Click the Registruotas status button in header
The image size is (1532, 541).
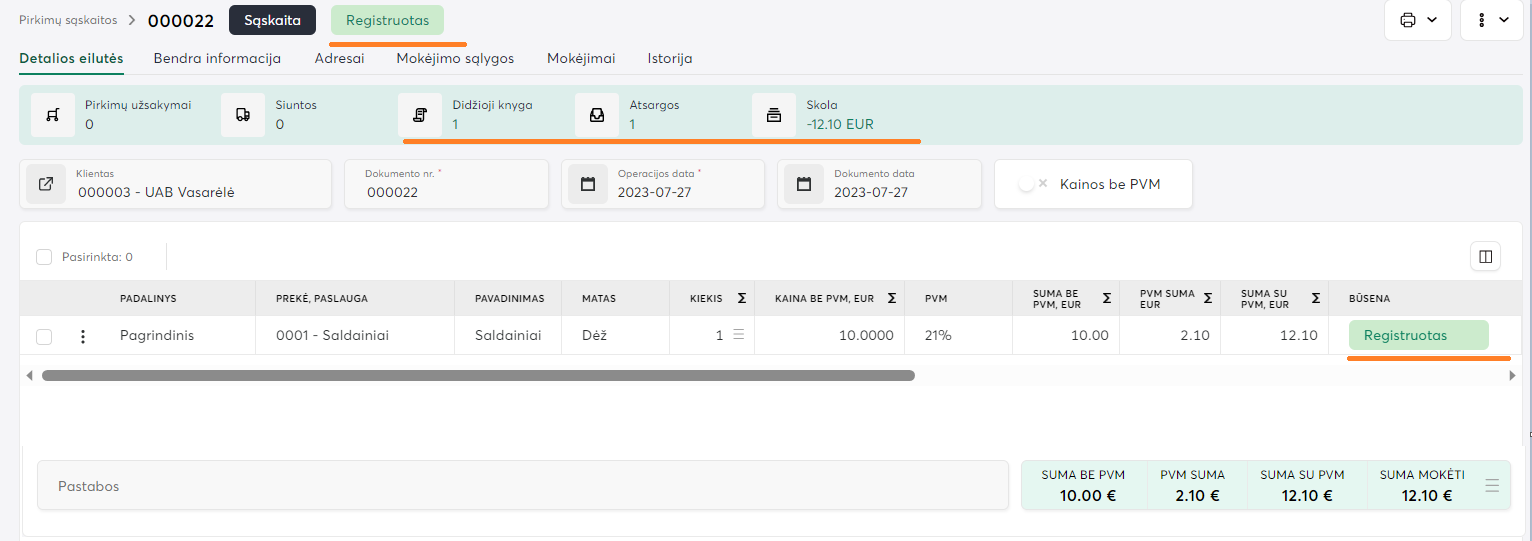tap(387, 20)
